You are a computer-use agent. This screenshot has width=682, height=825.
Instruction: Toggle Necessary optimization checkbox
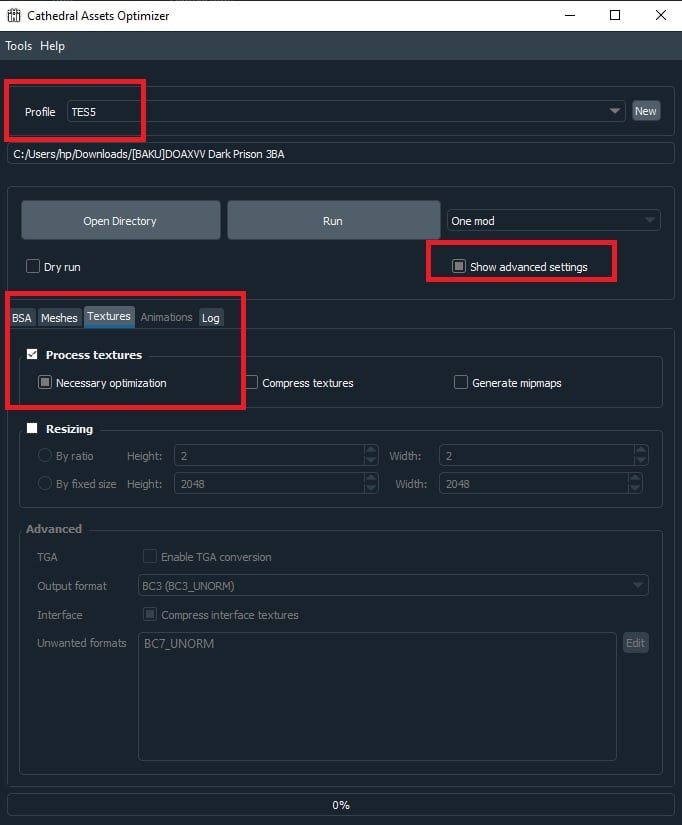click(x=45, y=382)
